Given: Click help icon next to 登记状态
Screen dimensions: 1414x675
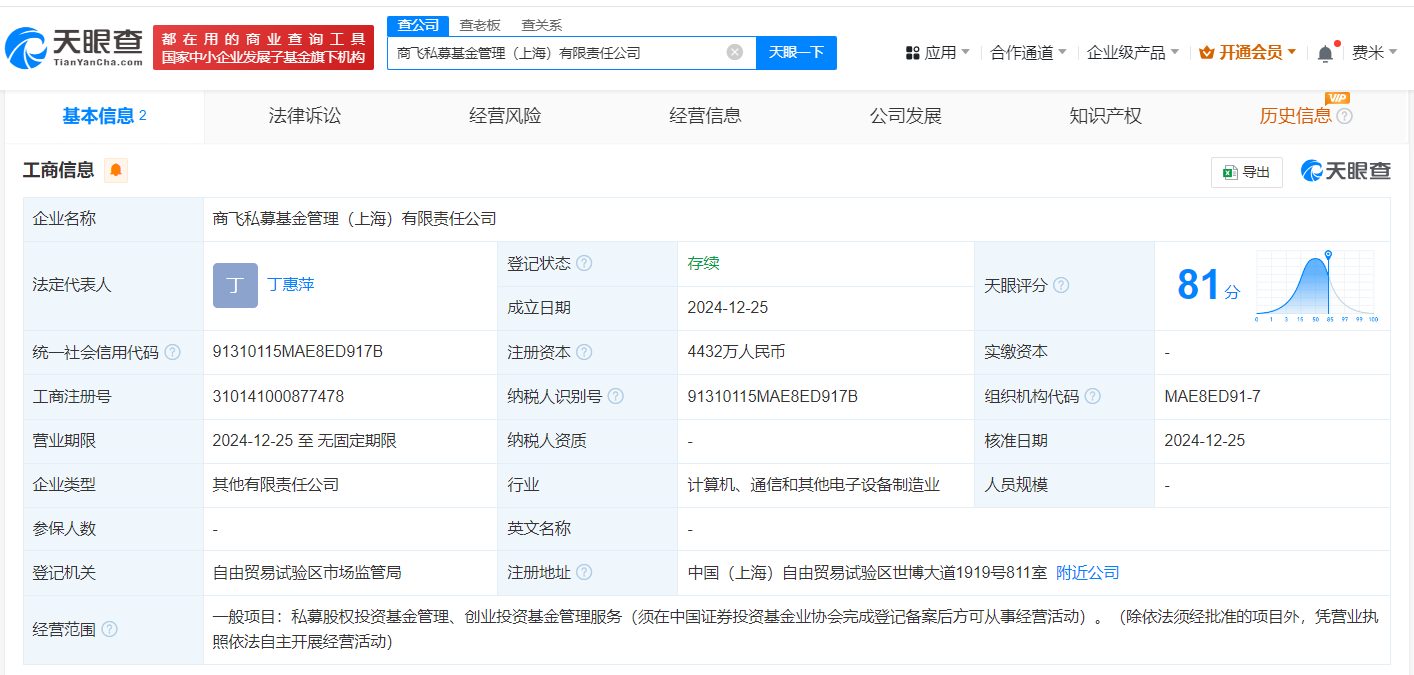Looking at the screenshot, I should tap(584, 264).
